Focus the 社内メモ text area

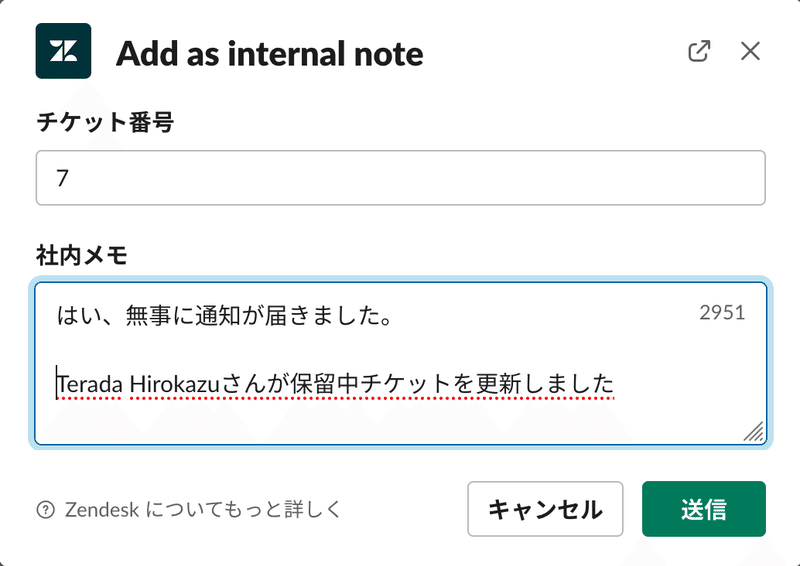401,363
